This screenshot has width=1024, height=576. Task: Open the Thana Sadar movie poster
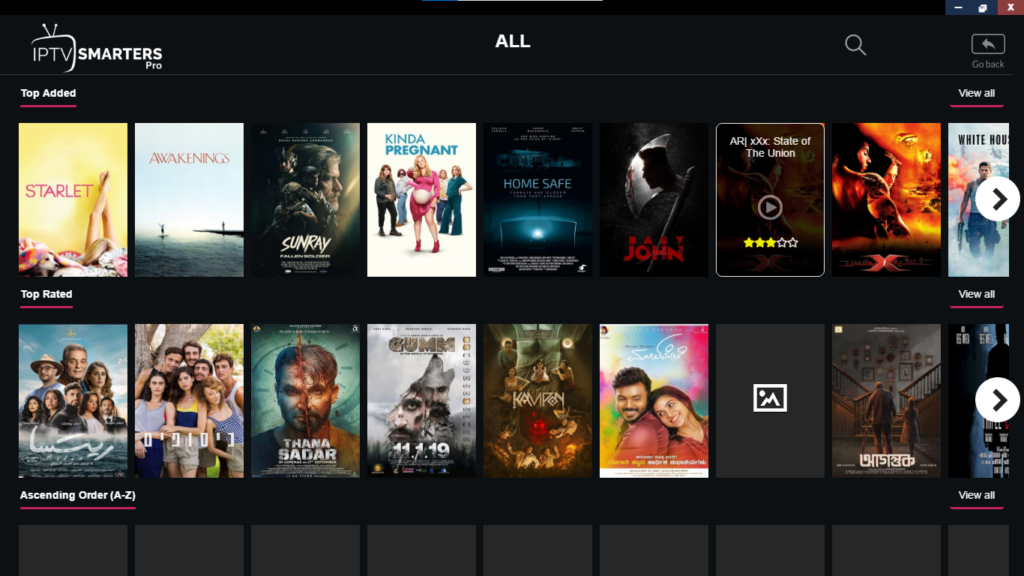coord(305,400)
